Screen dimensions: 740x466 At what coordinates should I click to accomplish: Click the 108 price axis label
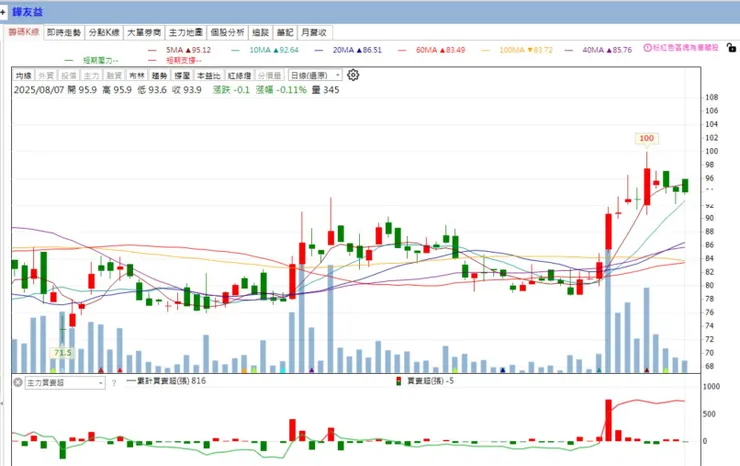point(711,97)
